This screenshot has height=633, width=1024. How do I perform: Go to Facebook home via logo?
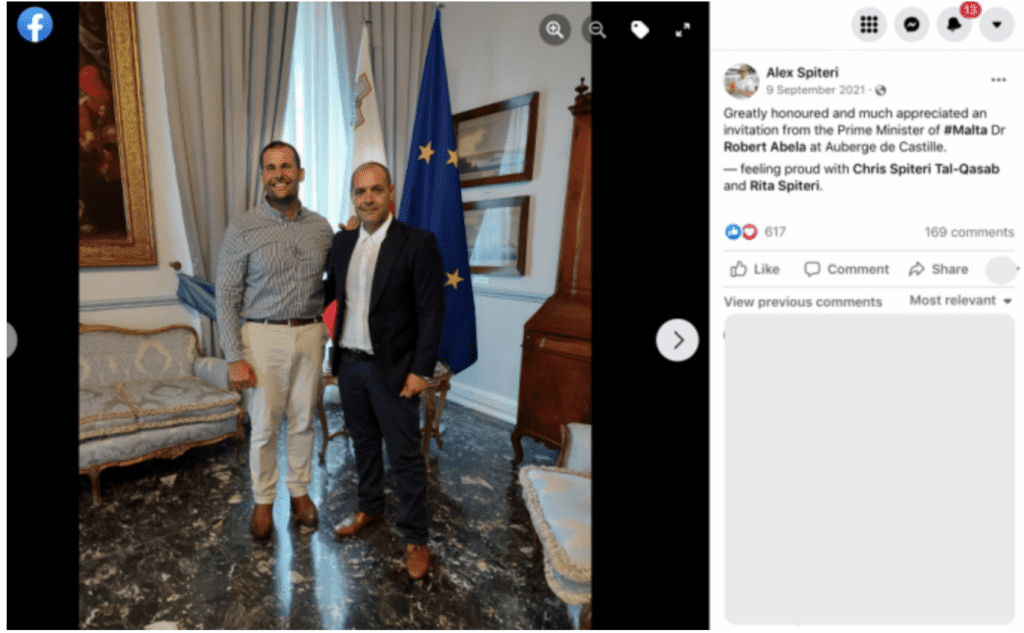click(35, 25)
